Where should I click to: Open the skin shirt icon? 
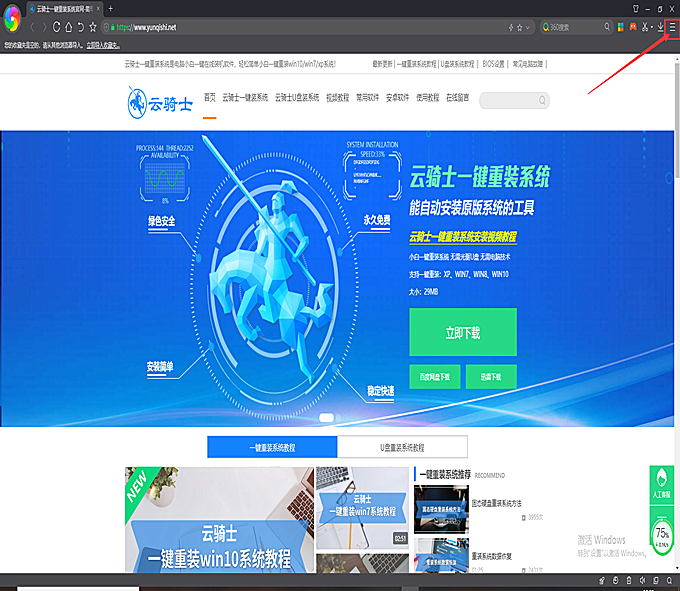point(636,9)
